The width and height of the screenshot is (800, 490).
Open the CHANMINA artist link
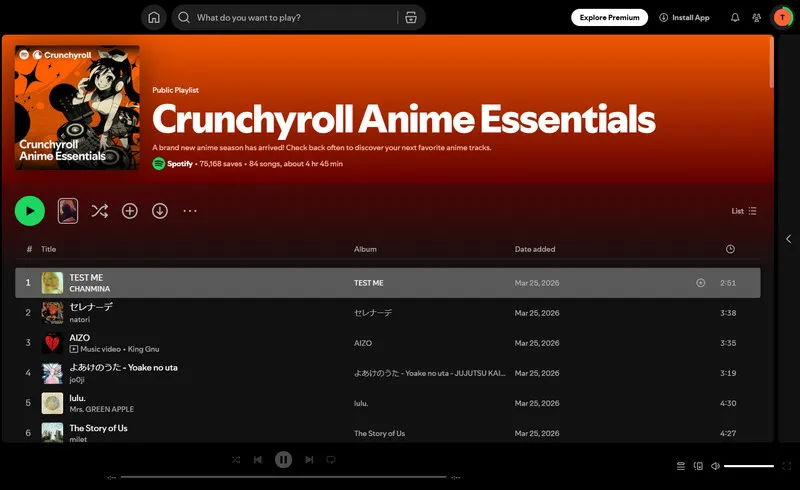(x=90, y=289)
